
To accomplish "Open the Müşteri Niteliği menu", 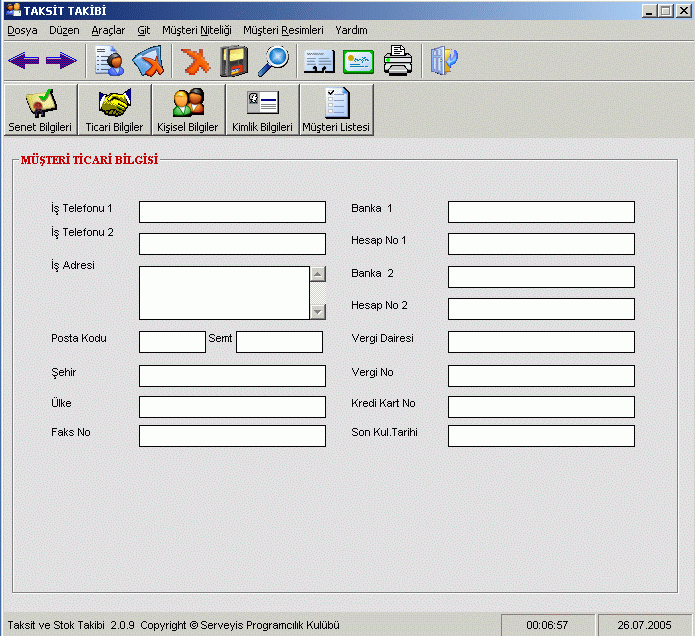I will pos(196,30).
